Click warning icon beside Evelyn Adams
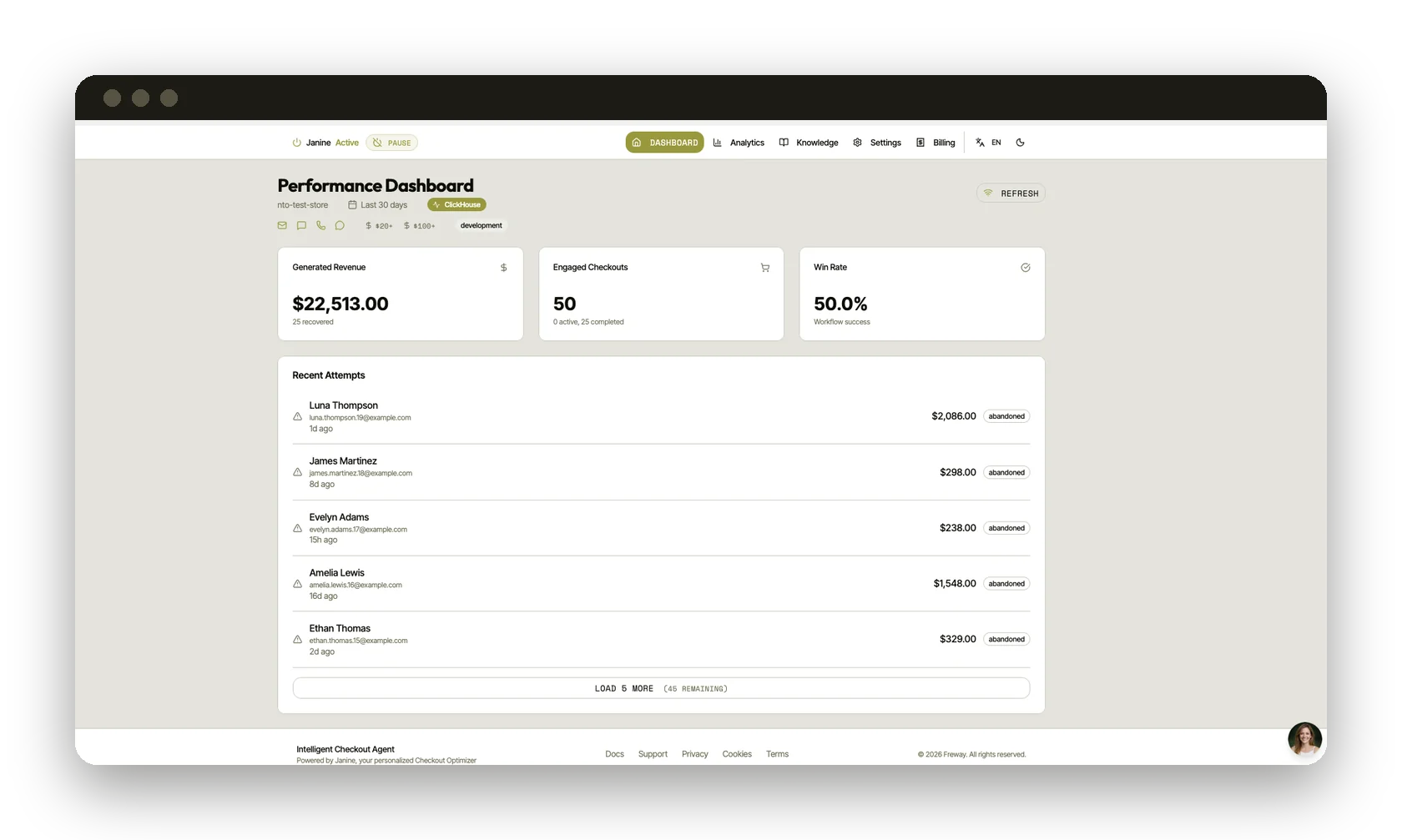This screenshot has height=840, width=1402. [297, 528]
